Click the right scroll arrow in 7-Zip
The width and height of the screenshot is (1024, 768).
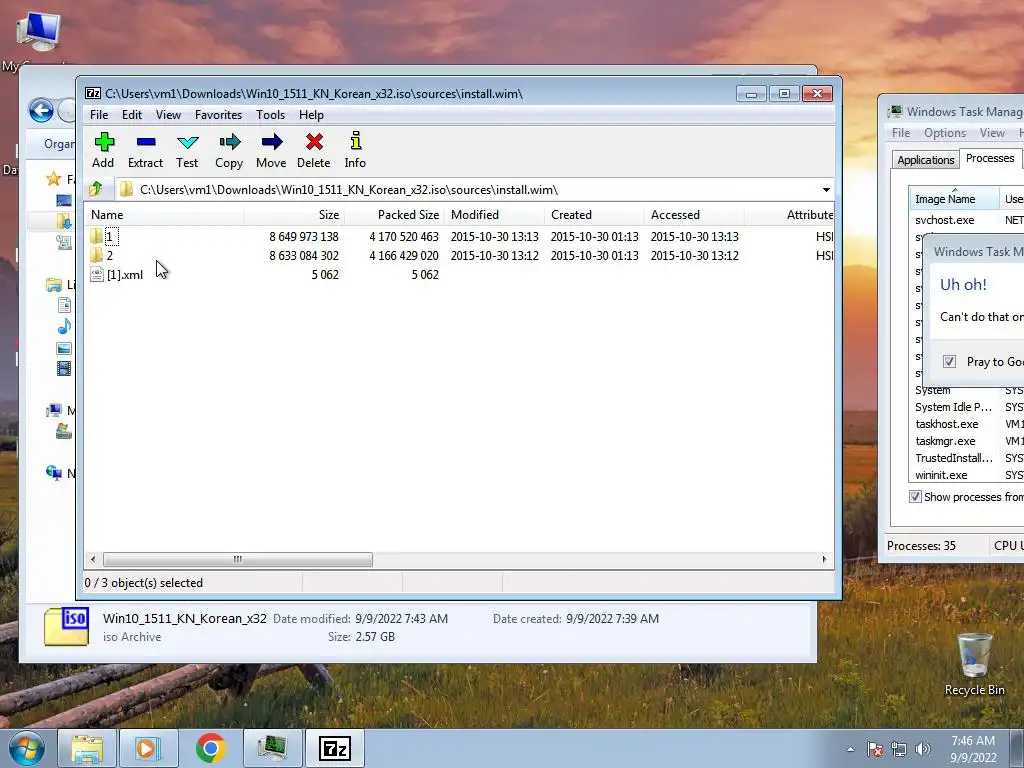pos(824,559)
